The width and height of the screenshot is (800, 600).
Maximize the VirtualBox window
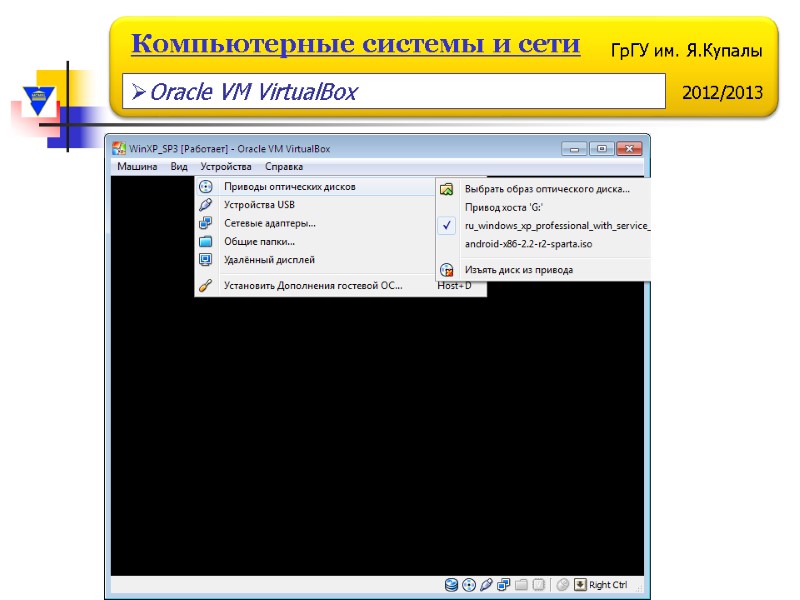(602, 148)
